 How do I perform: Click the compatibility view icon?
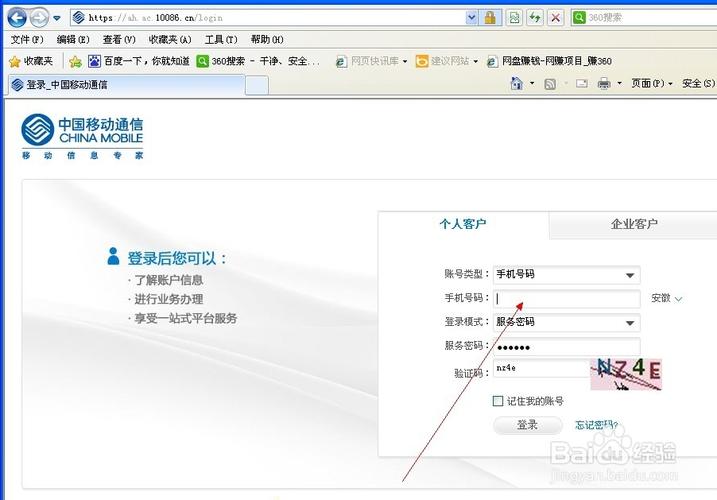point(514,18)
